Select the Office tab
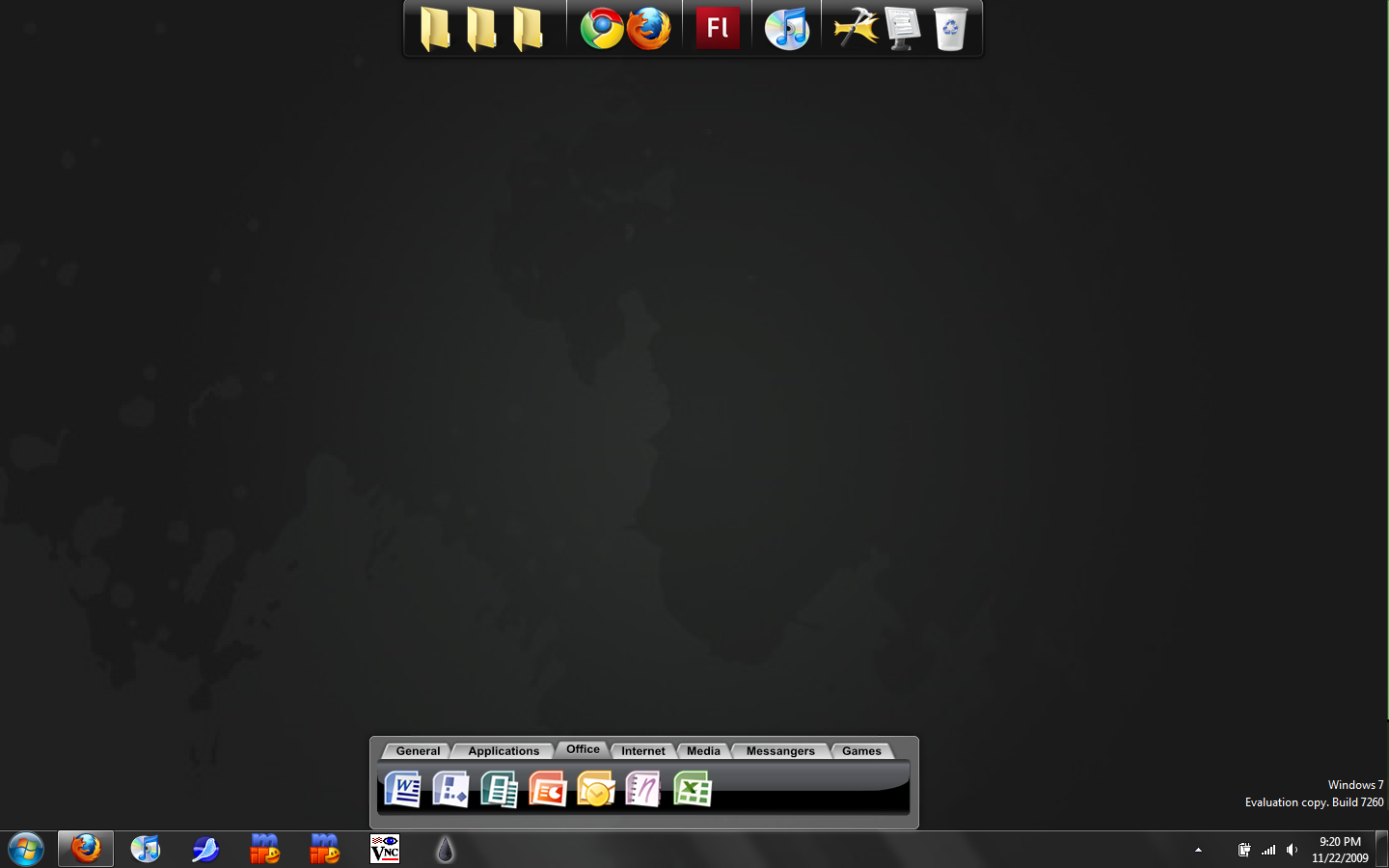The image size is (1389, 868). pos(583,749)
